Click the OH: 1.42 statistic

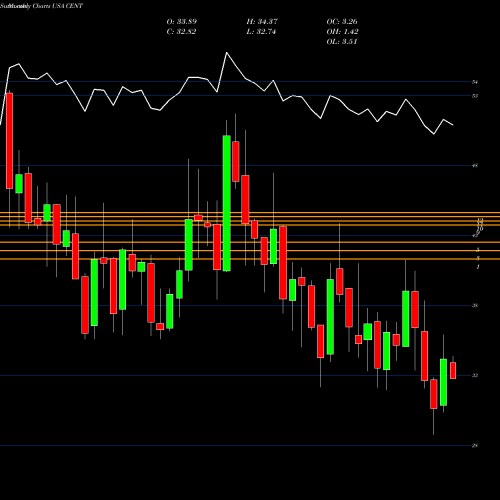[x=342, y=32]
